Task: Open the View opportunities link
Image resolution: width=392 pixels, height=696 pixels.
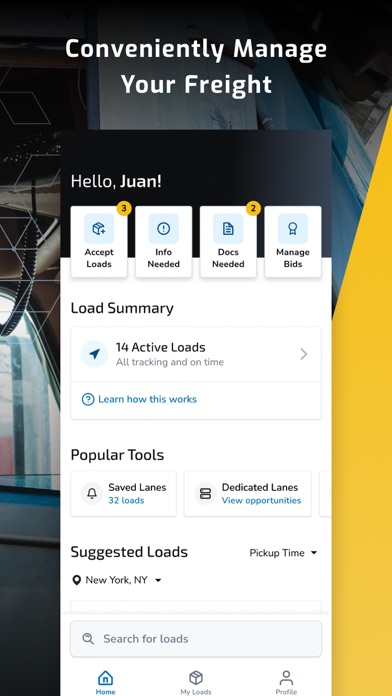Action: tap(261, 500)
